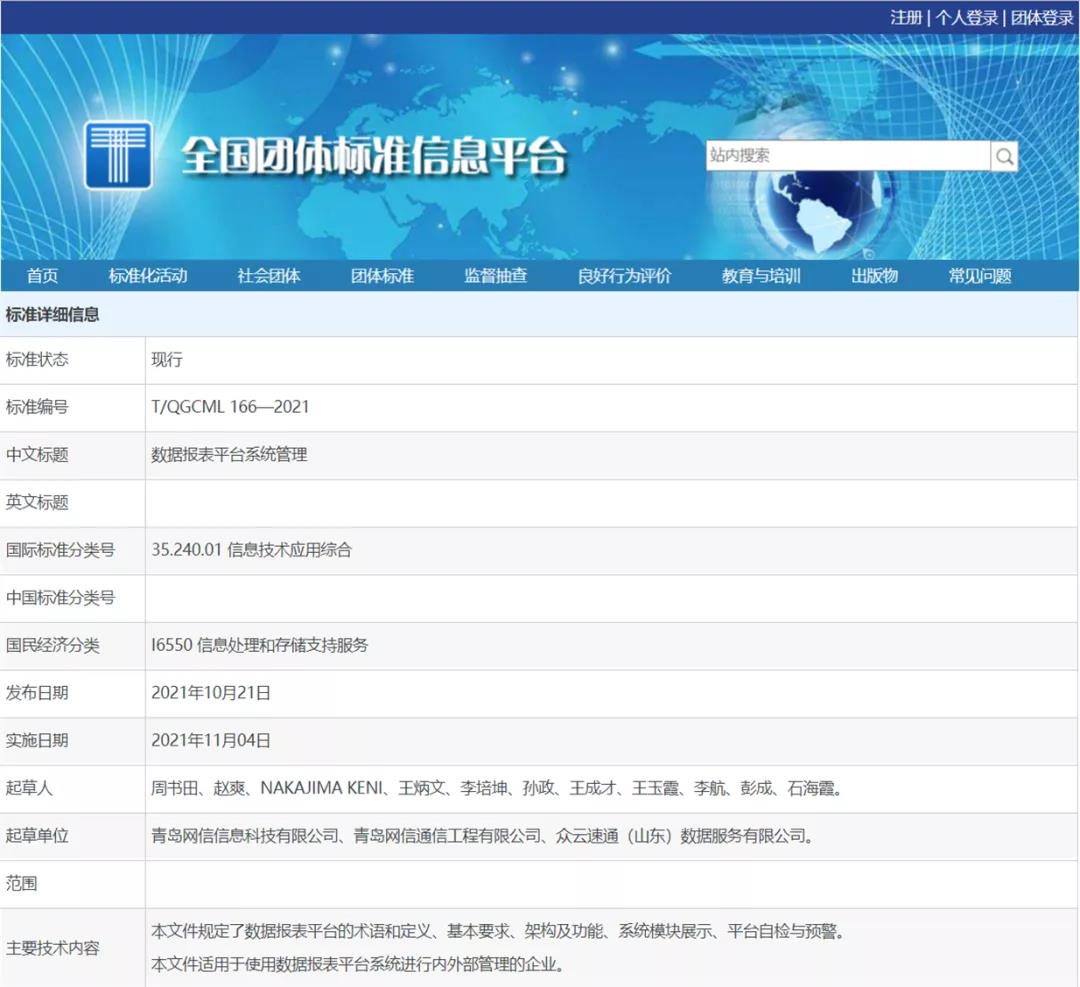Click the search magnifier icon
1080x987 pixels.
pyautogui.click(x=1004, y=156)
